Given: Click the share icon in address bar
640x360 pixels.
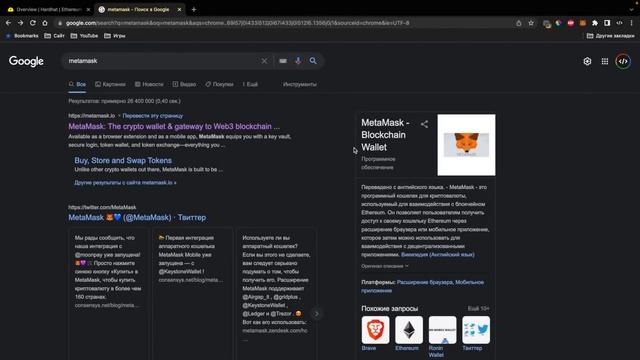Looking at the screenshot, I should tap(519, 23).
